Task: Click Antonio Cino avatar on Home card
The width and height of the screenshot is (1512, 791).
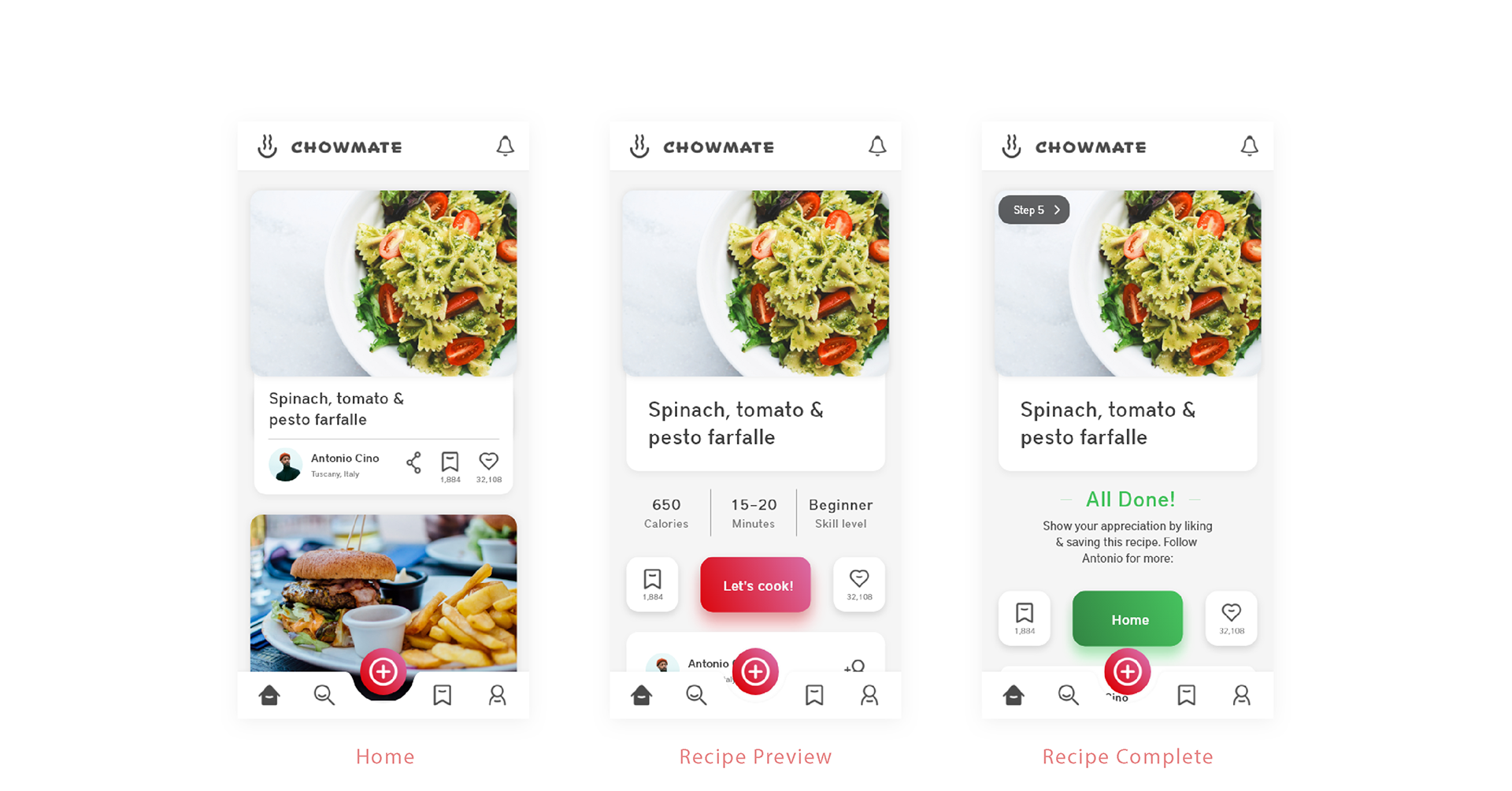Action: pos(285,465)
